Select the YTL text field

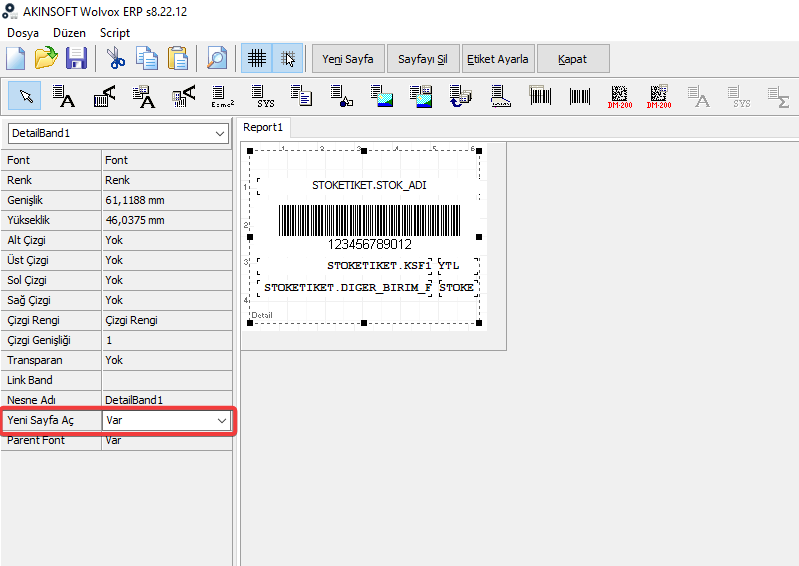click(x=458, y=265)
